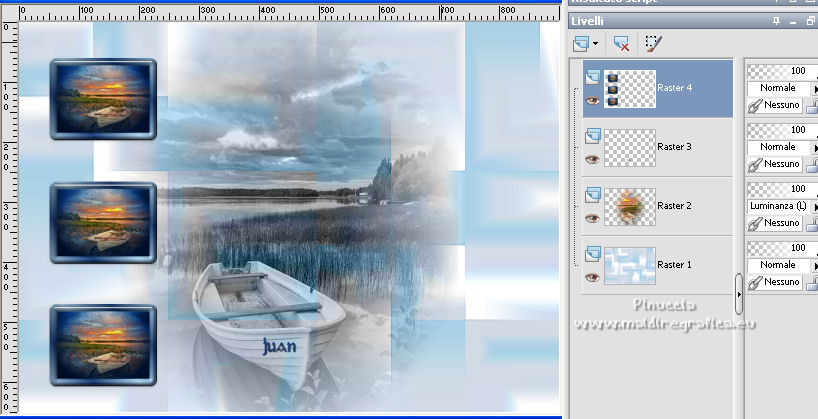Adjust Raster 1 opacity slider showing 100
This screenshot has width=818, height=419.
tap(782, 248)
